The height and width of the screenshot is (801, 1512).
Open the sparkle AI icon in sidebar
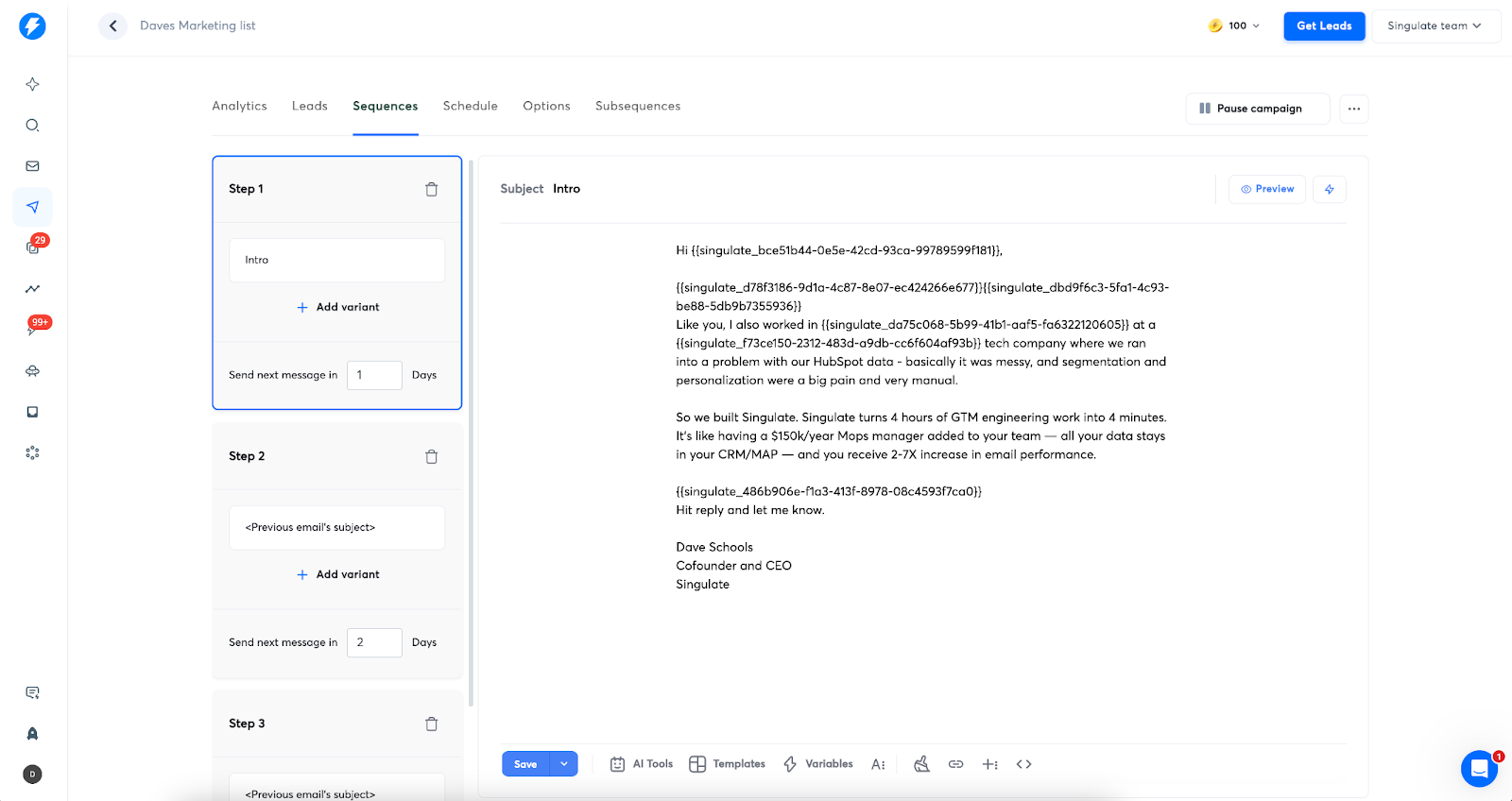(32, 84)
